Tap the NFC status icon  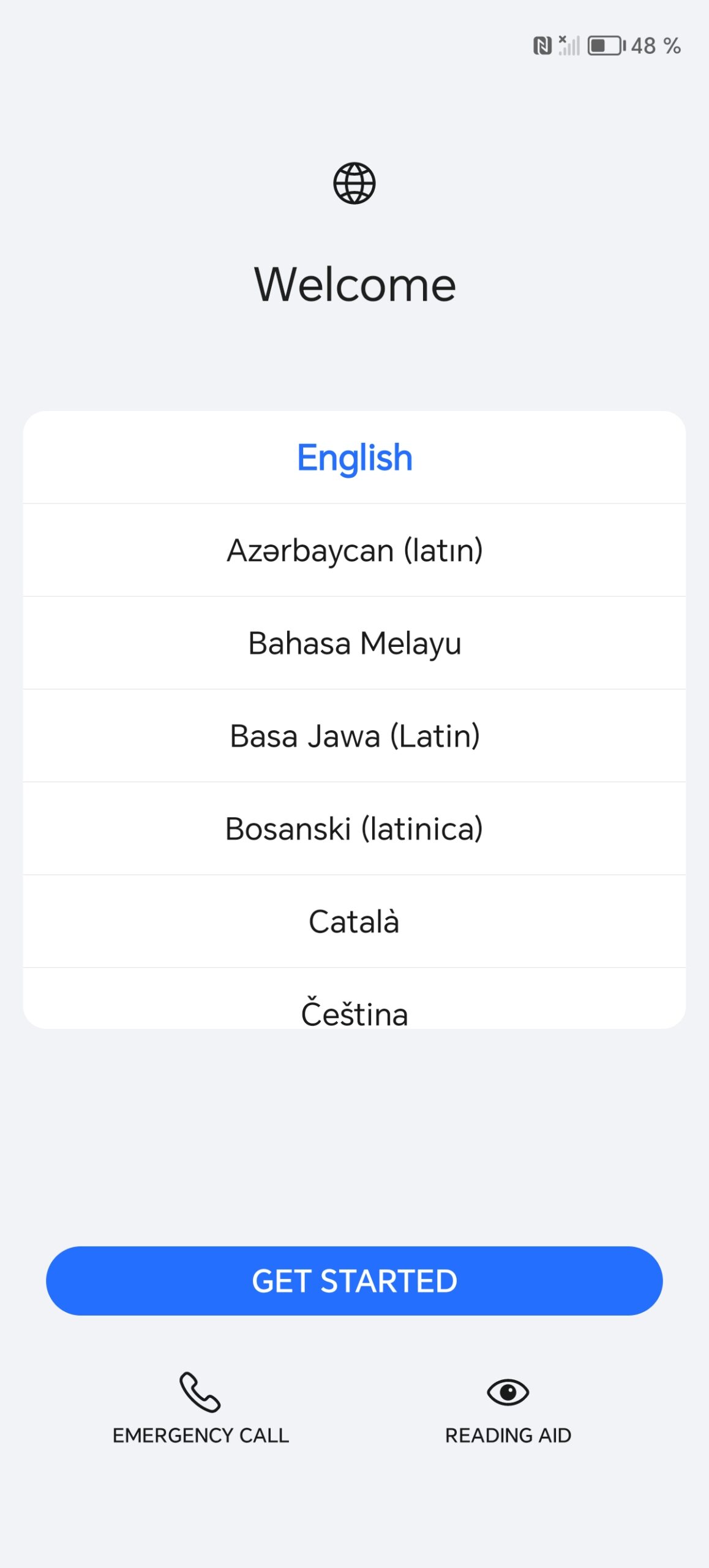click(542, 46)
